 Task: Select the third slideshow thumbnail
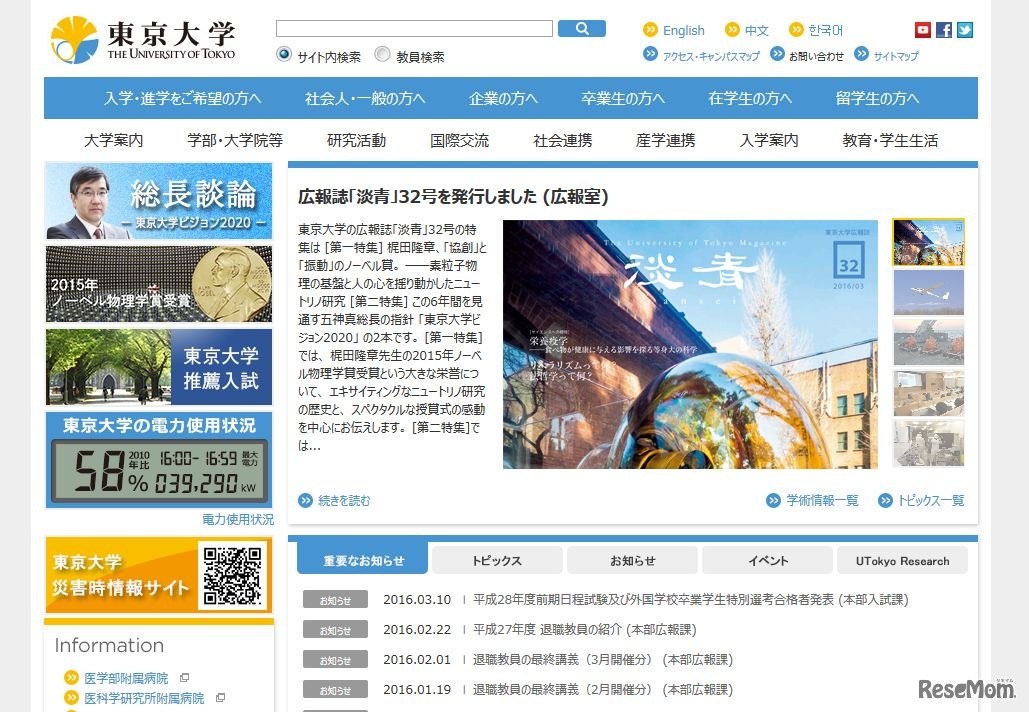point(929,343)
